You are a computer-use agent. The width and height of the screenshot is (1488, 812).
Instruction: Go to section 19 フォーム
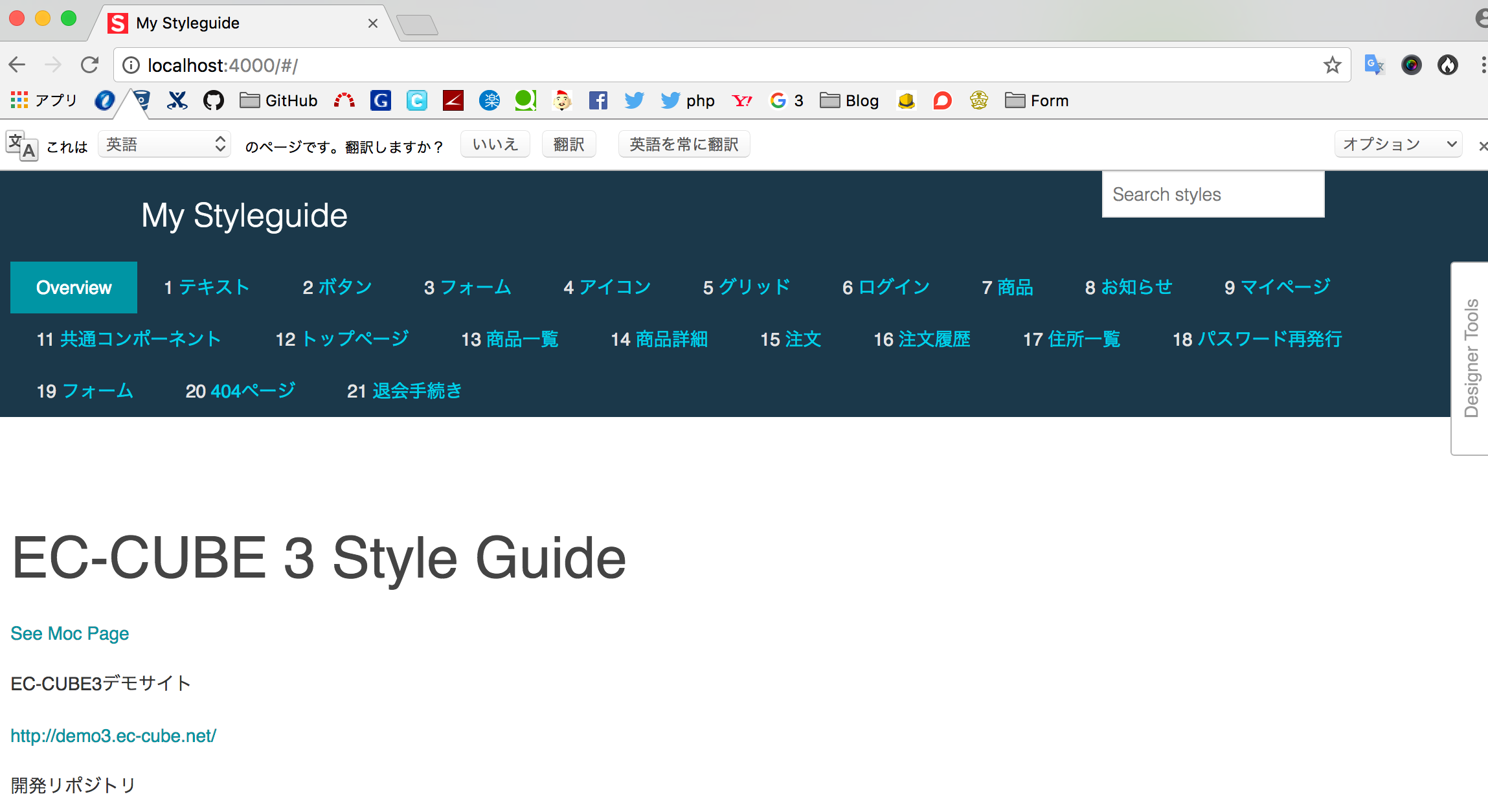click(x=85, y=391)
